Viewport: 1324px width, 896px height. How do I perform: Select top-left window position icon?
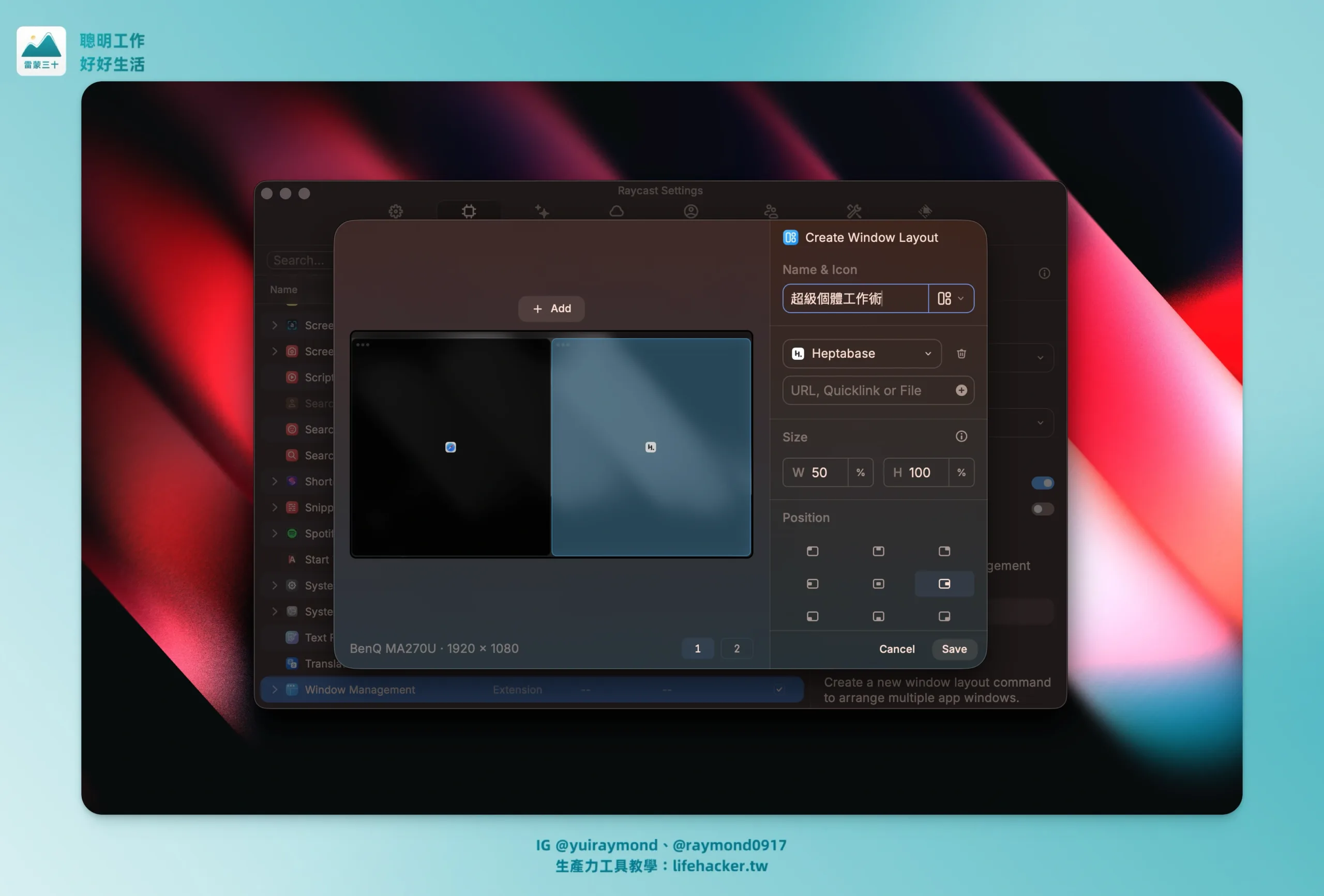point(813,551)
